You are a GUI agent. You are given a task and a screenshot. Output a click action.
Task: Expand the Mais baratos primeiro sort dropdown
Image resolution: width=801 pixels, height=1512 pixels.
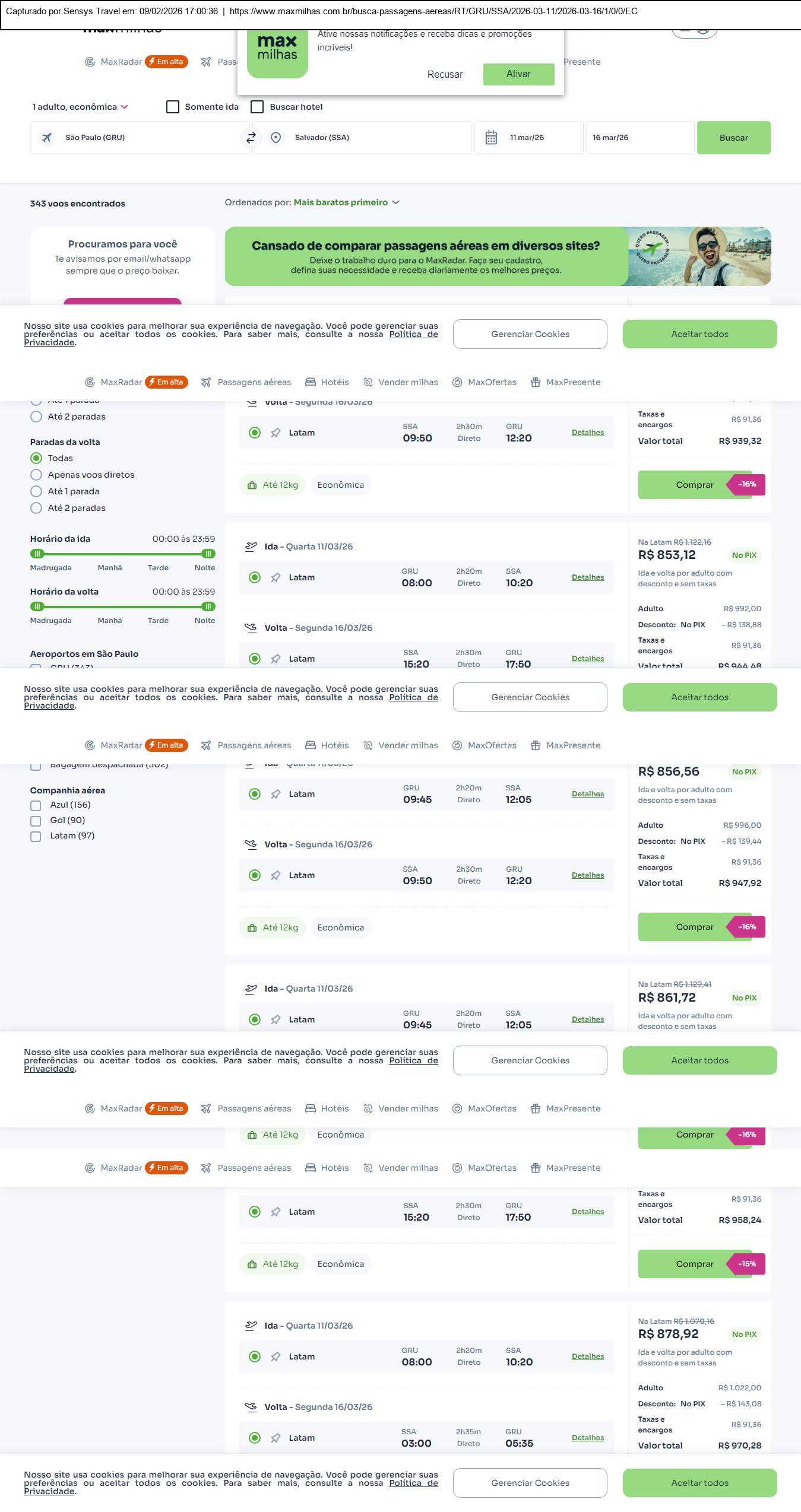(x=346, y=202)
